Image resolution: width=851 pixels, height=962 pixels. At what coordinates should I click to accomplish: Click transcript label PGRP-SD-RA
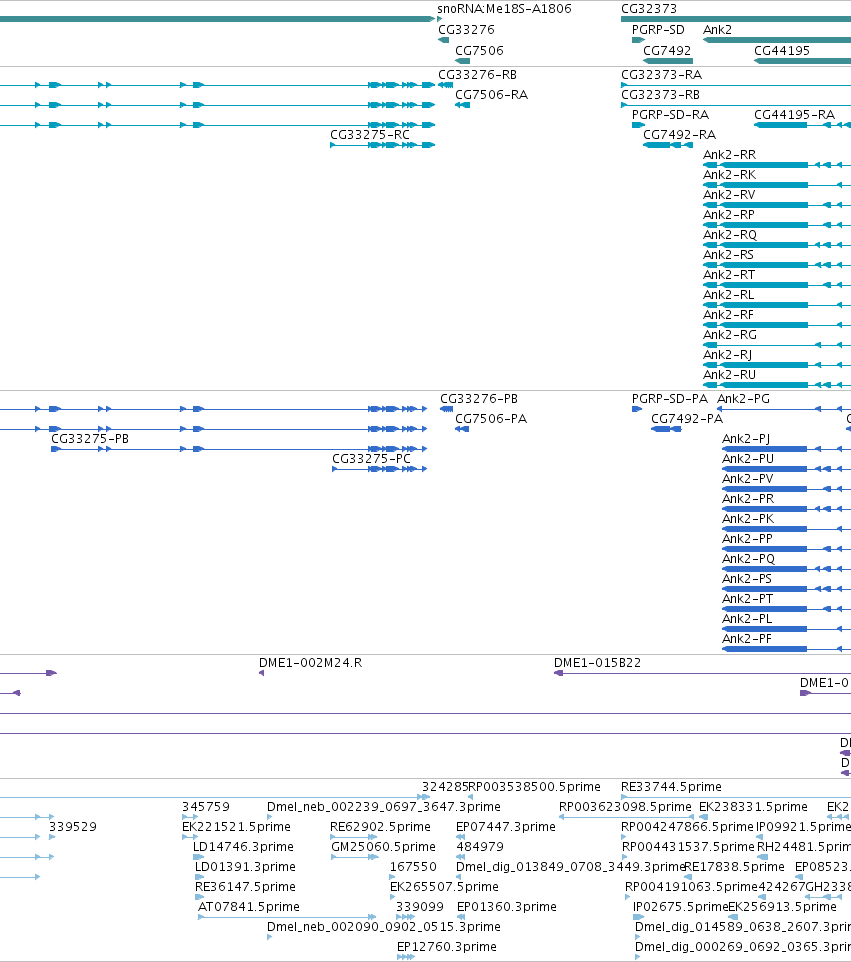tap(671, 115)
